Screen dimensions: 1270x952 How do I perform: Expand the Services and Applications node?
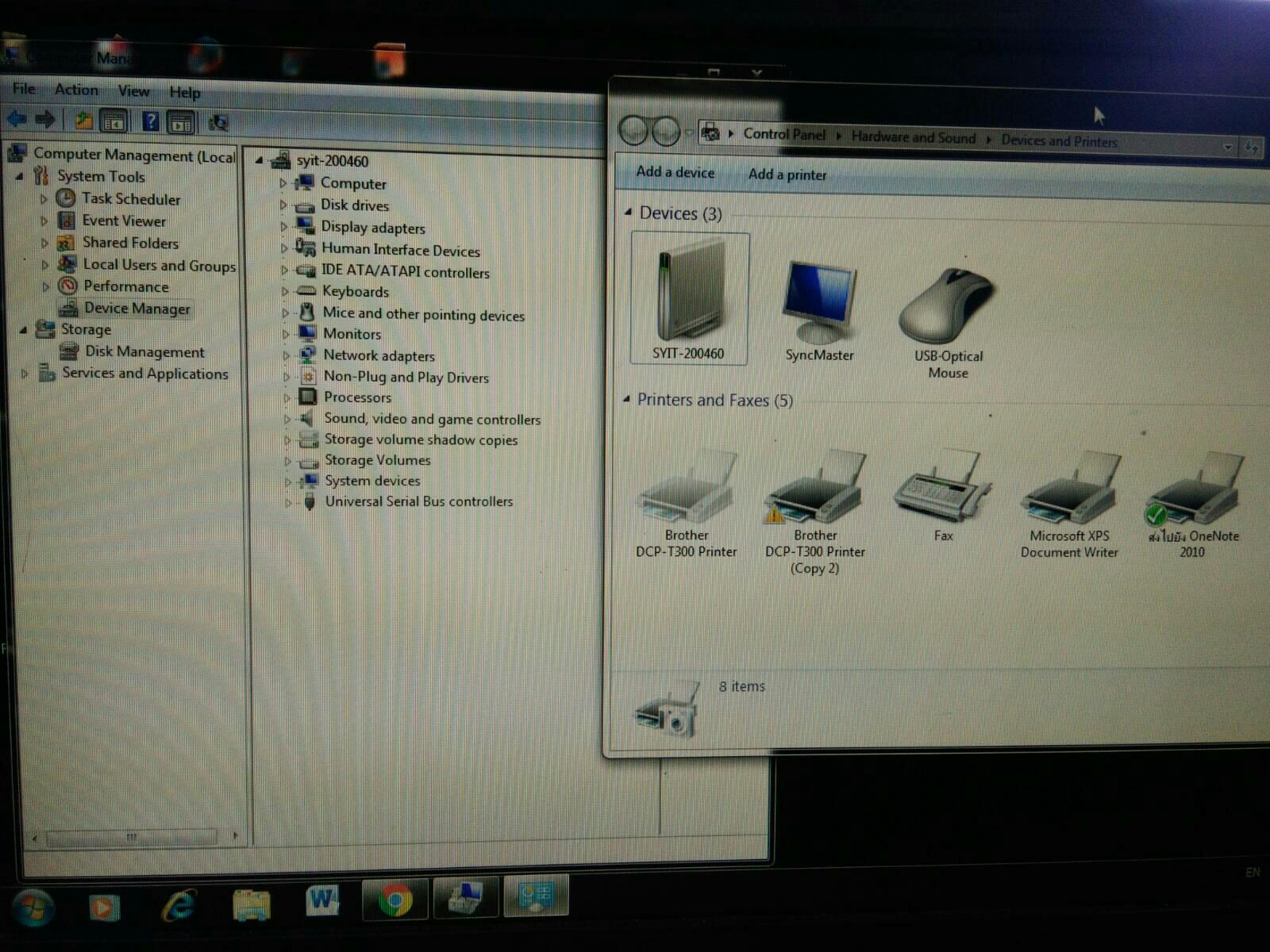[x=25, y=372]
